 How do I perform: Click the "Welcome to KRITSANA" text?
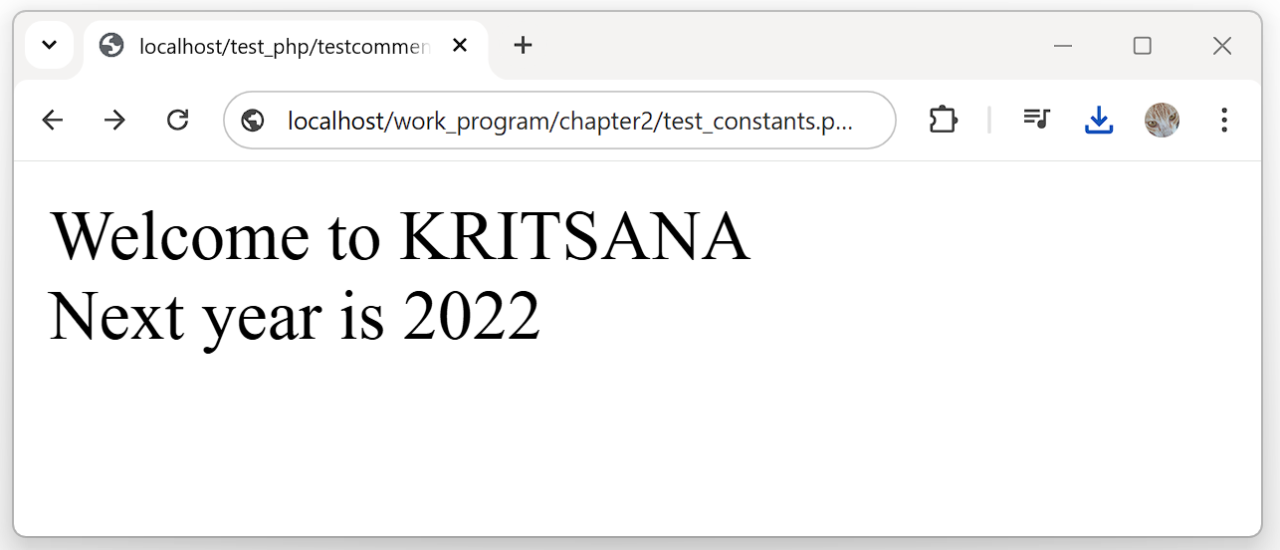pos(399,237)
